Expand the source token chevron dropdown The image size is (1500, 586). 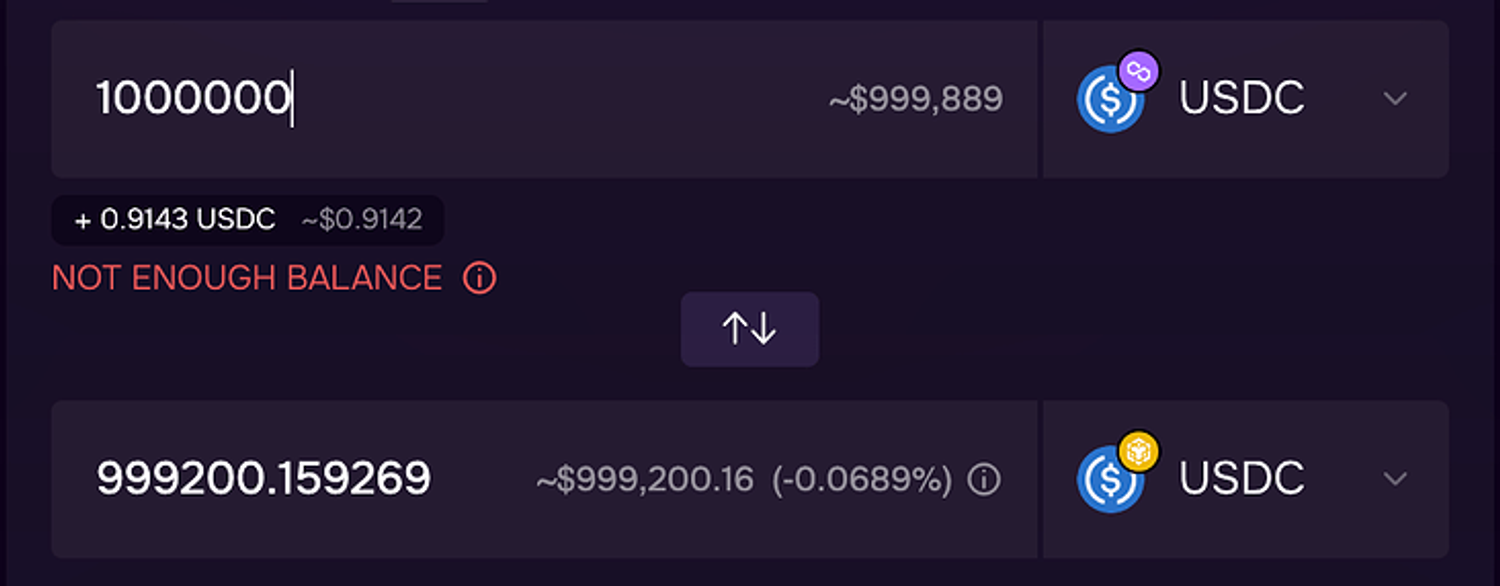(1395, 98)
